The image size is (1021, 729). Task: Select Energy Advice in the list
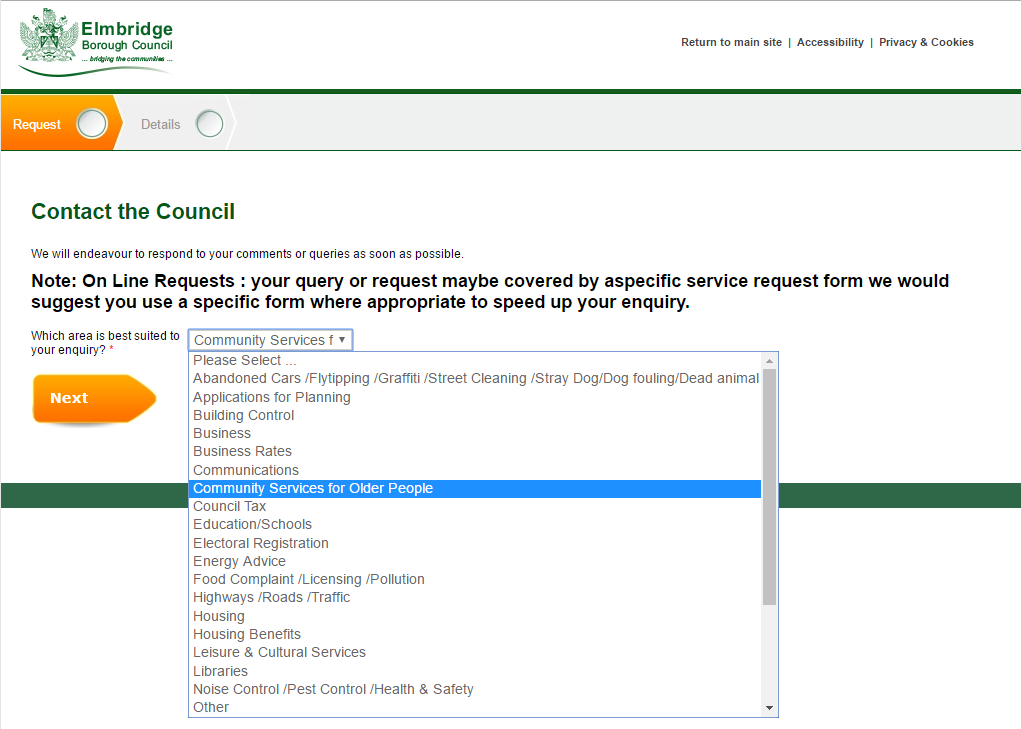[239, 561]
